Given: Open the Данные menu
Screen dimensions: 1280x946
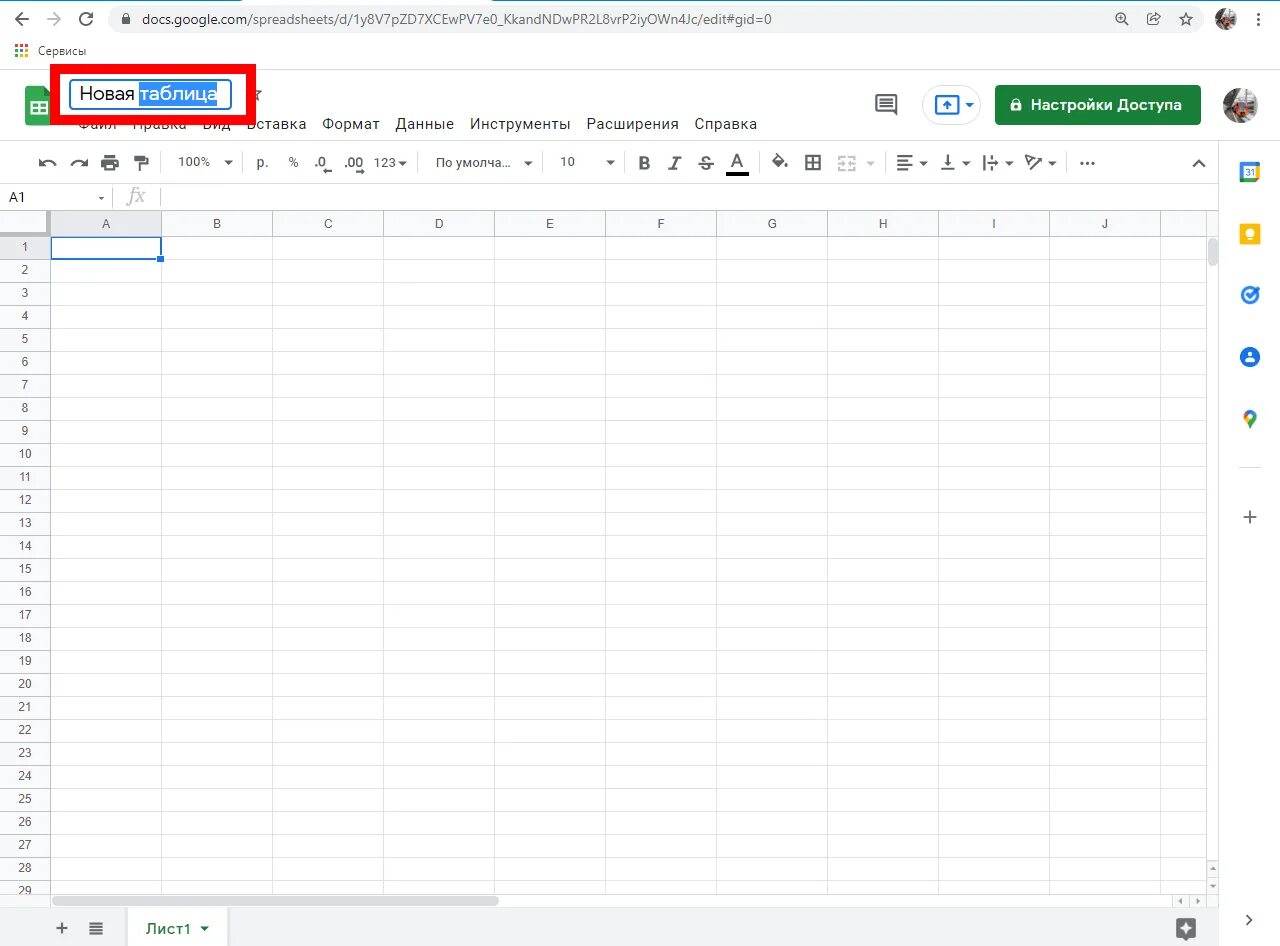Looking at the screenshot, I should coord(425,124).
